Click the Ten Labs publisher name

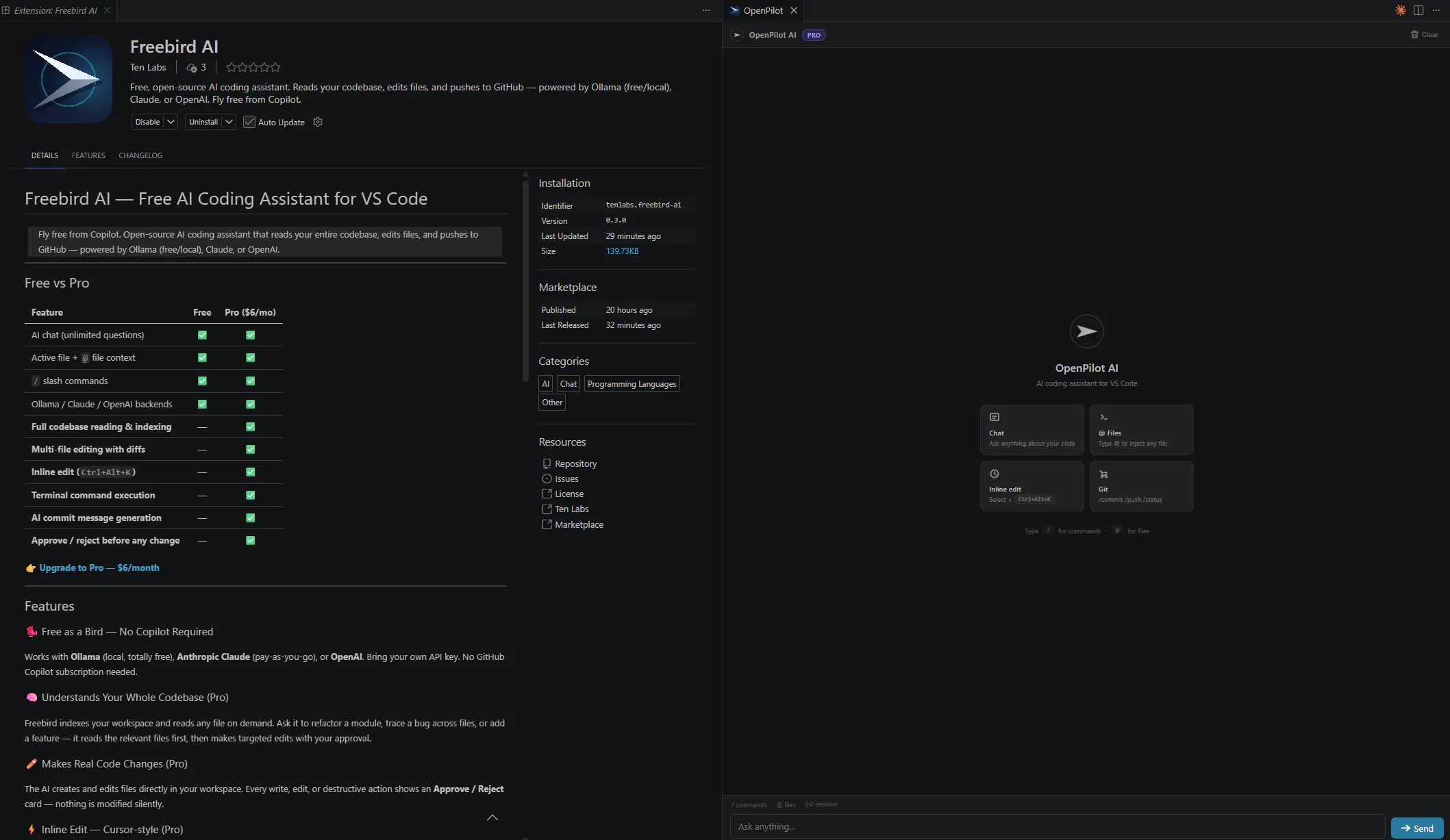click(148, 67)
